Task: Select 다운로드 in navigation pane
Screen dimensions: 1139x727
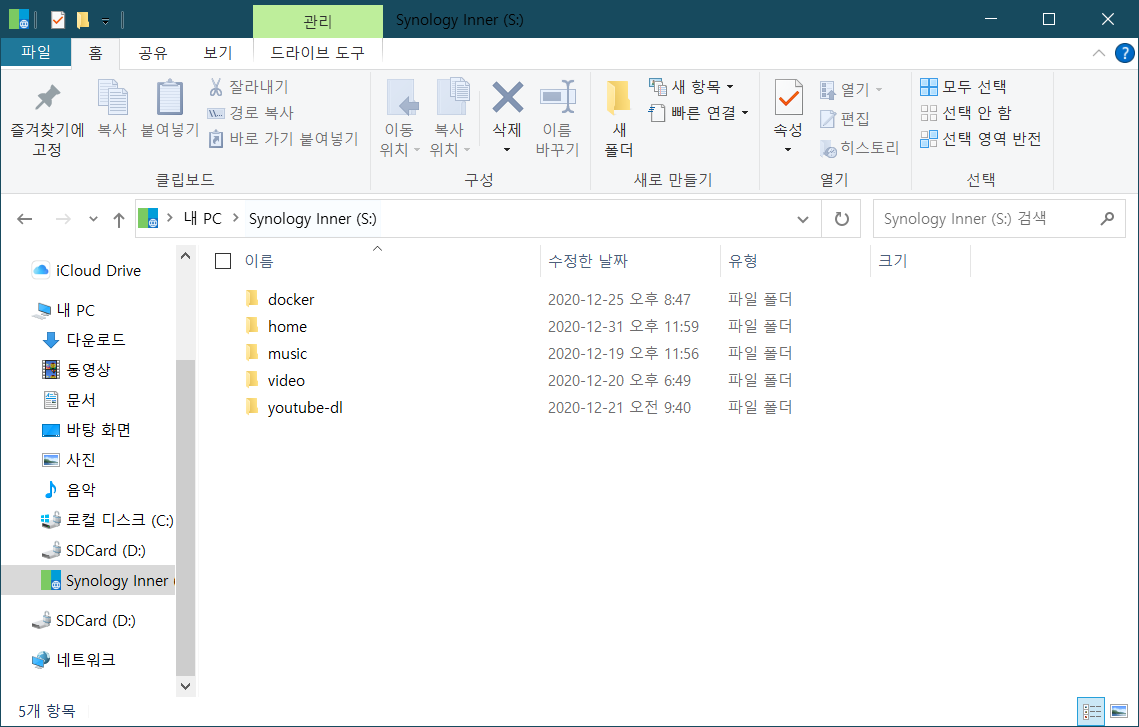Action: (84, 339)
